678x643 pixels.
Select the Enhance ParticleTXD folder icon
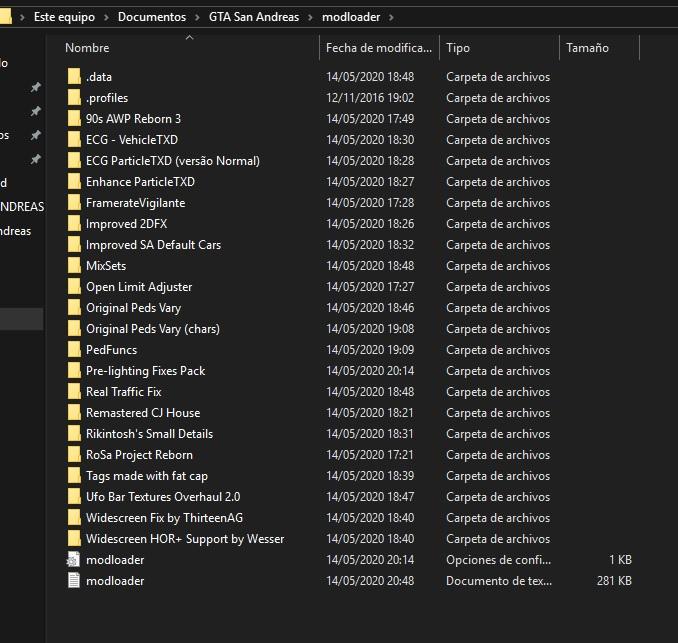point(74,182)
